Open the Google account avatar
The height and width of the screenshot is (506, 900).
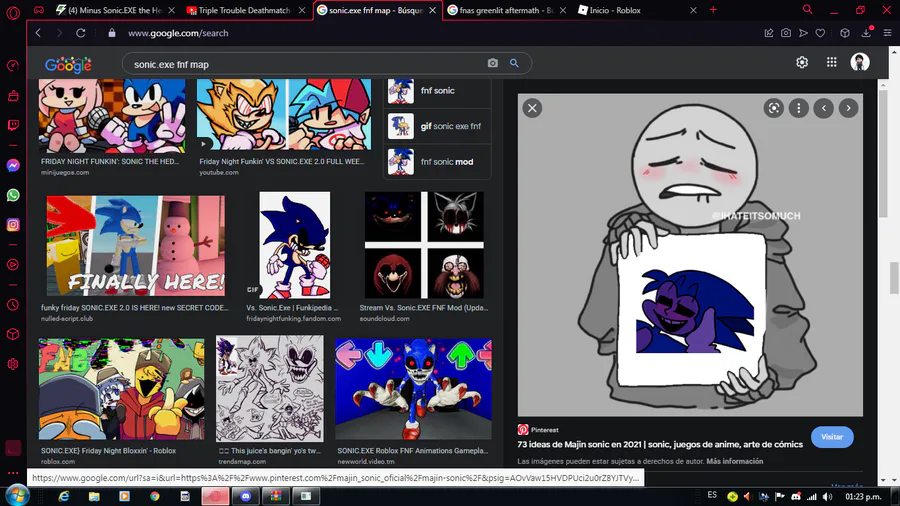(860, 62)
